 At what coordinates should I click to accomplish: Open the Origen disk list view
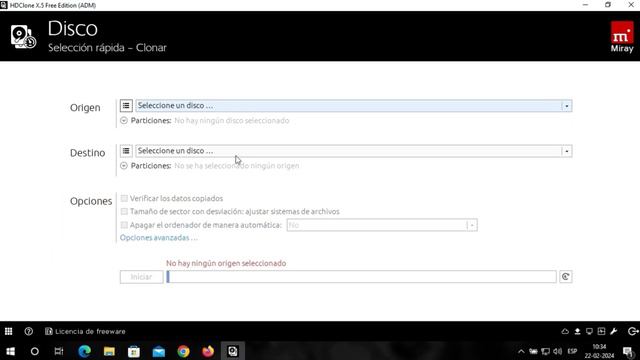click(x=126, y=106)
